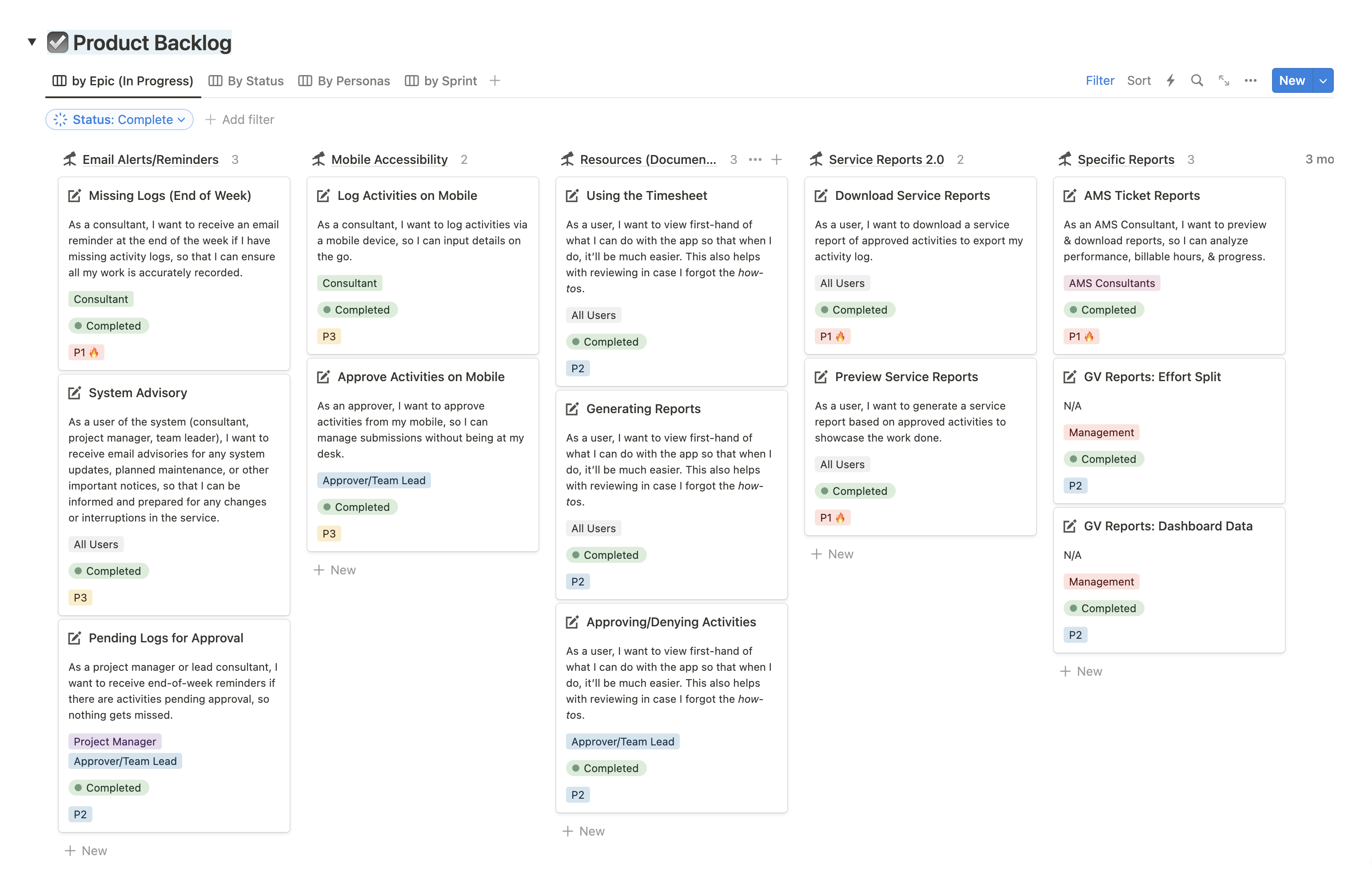Click the blue New button

1291,81
